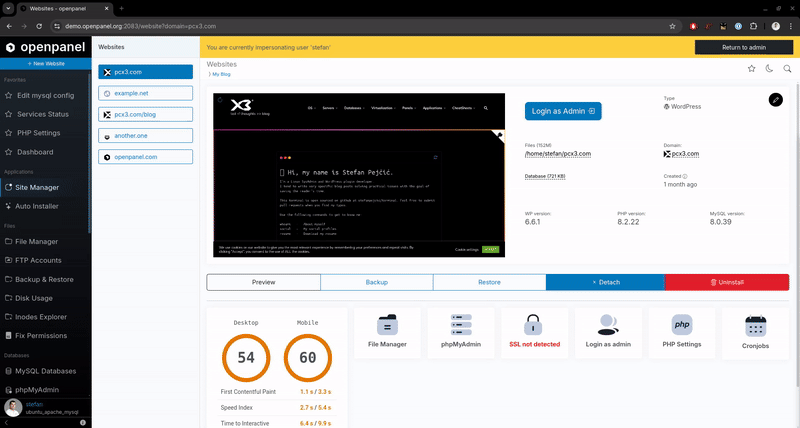800x428 pixels.
Task: Click the refresh icon on the screenshot preview
Action: (220, 100)
